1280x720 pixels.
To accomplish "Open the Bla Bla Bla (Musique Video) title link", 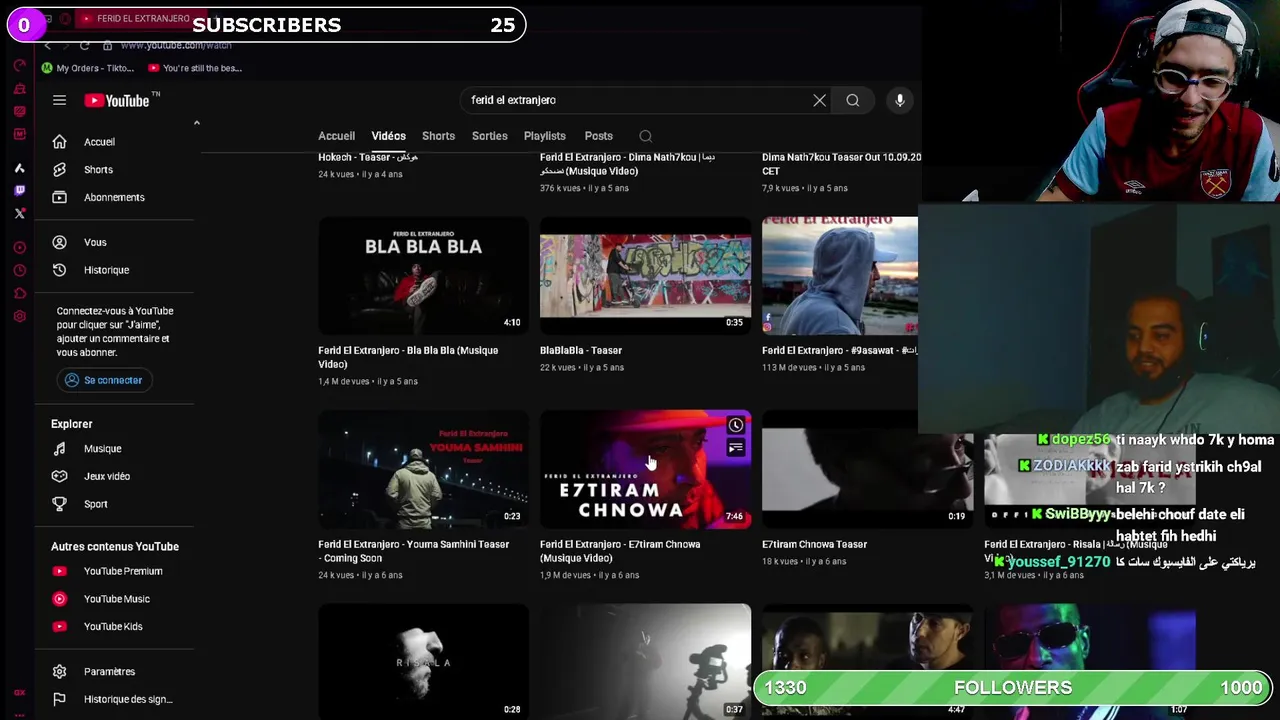I will (408, 357).
